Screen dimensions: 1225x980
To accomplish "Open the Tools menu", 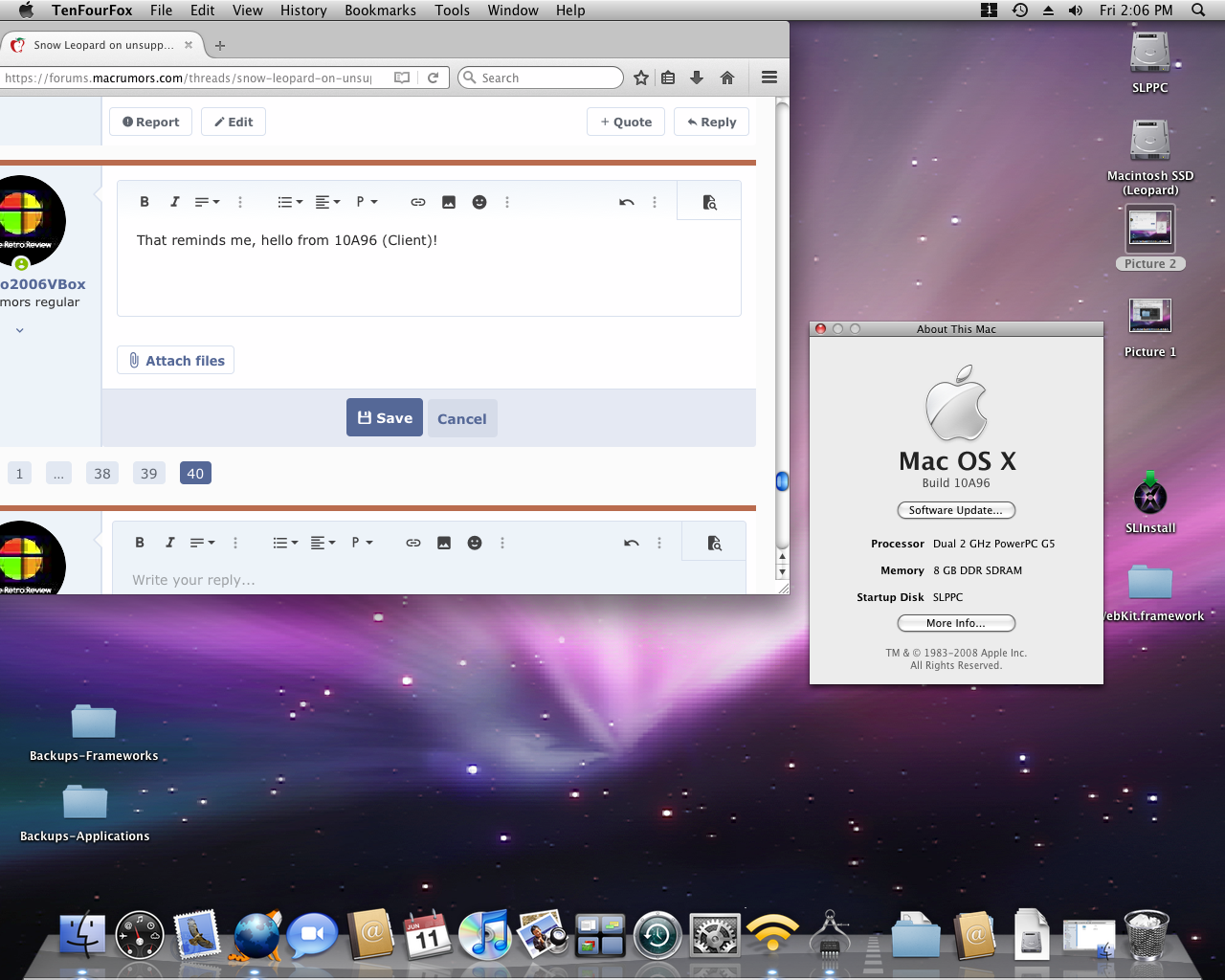I will (x=452, y=10).
